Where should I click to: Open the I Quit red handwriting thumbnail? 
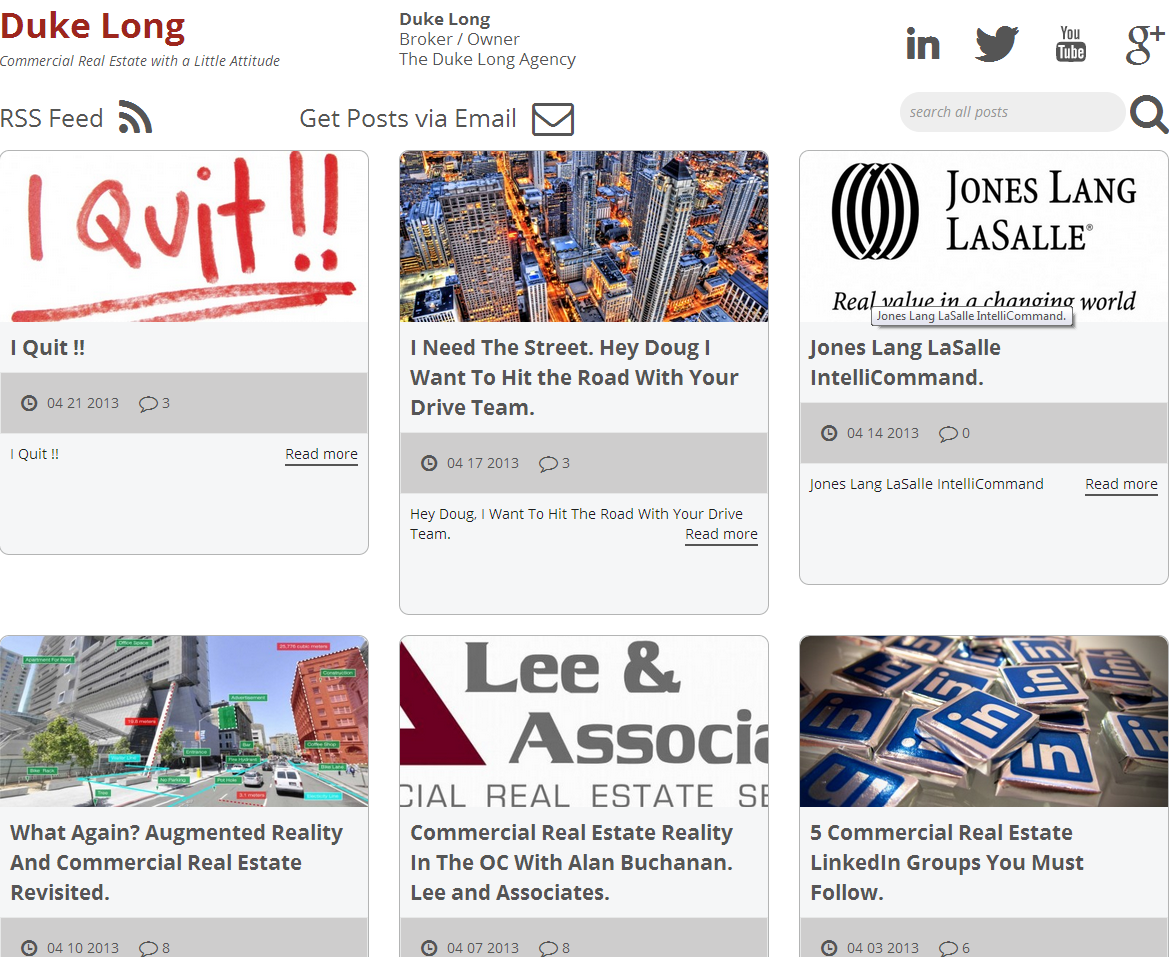[x=184, y=236]
